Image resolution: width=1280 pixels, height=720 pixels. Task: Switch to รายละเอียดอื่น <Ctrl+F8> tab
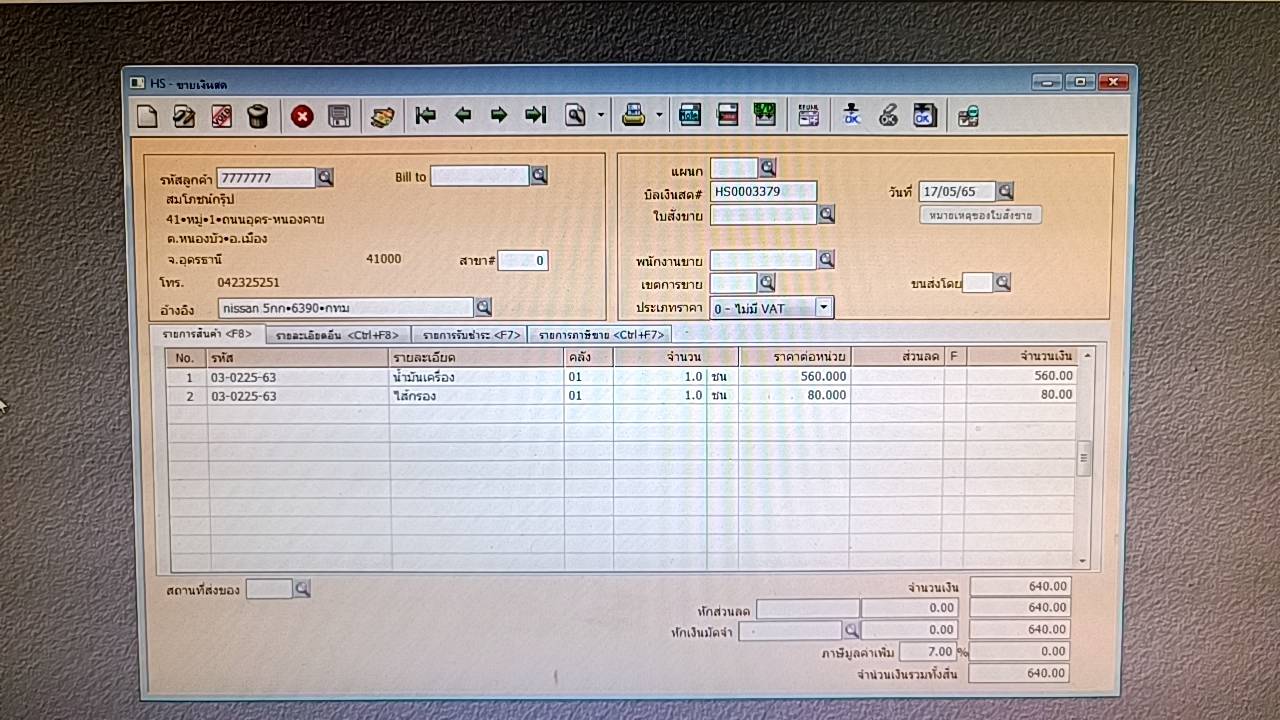[337, 335]
